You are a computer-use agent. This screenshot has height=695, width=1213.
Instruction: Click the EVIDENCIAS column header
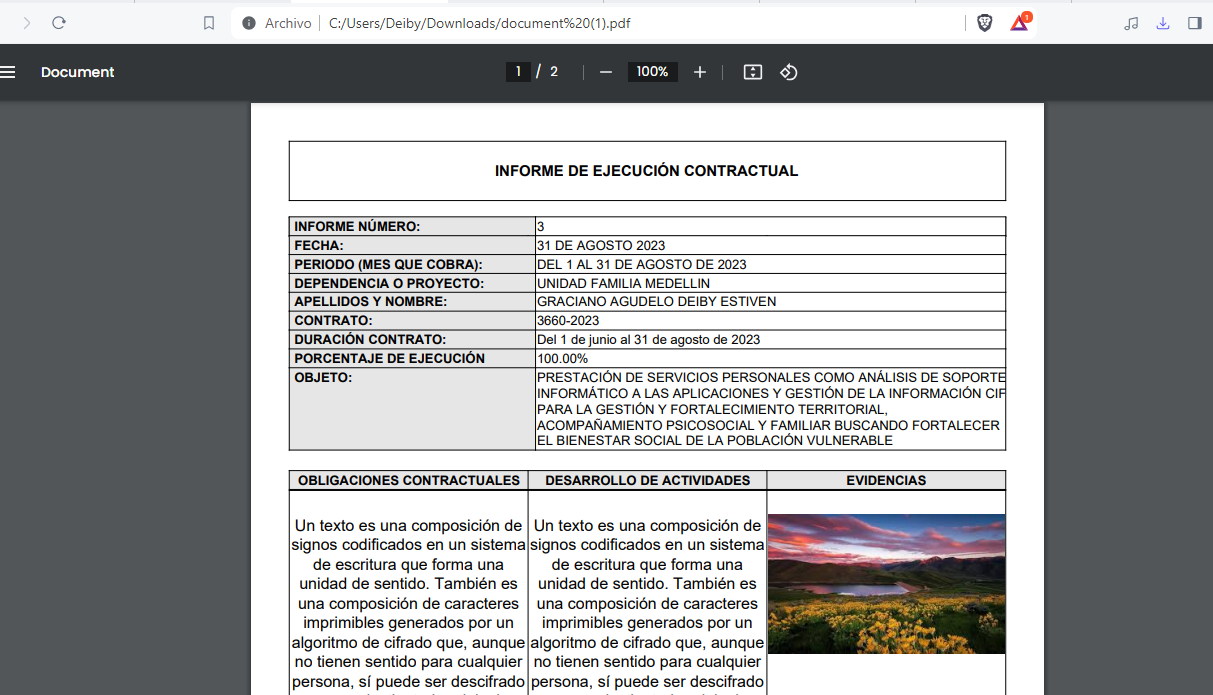[x=886, y=481]
